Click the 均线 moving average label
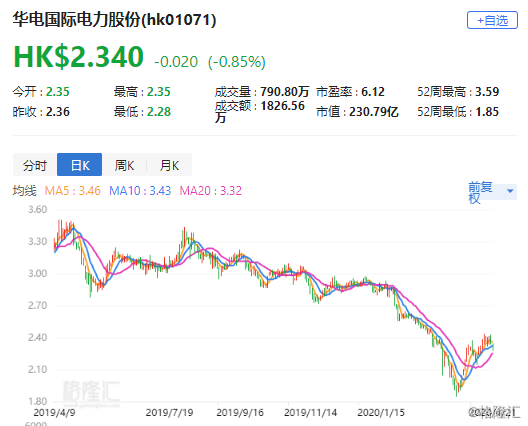Screen dimensions: 528x426 [x=25, y=191]
